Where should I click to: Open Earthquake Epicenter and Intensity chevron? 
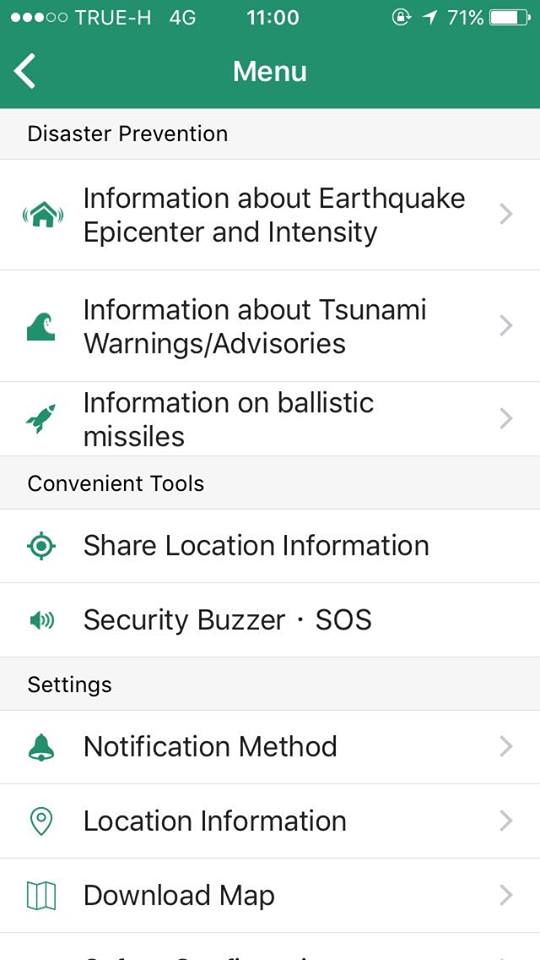pyautogui.click(x=506, y=214)
